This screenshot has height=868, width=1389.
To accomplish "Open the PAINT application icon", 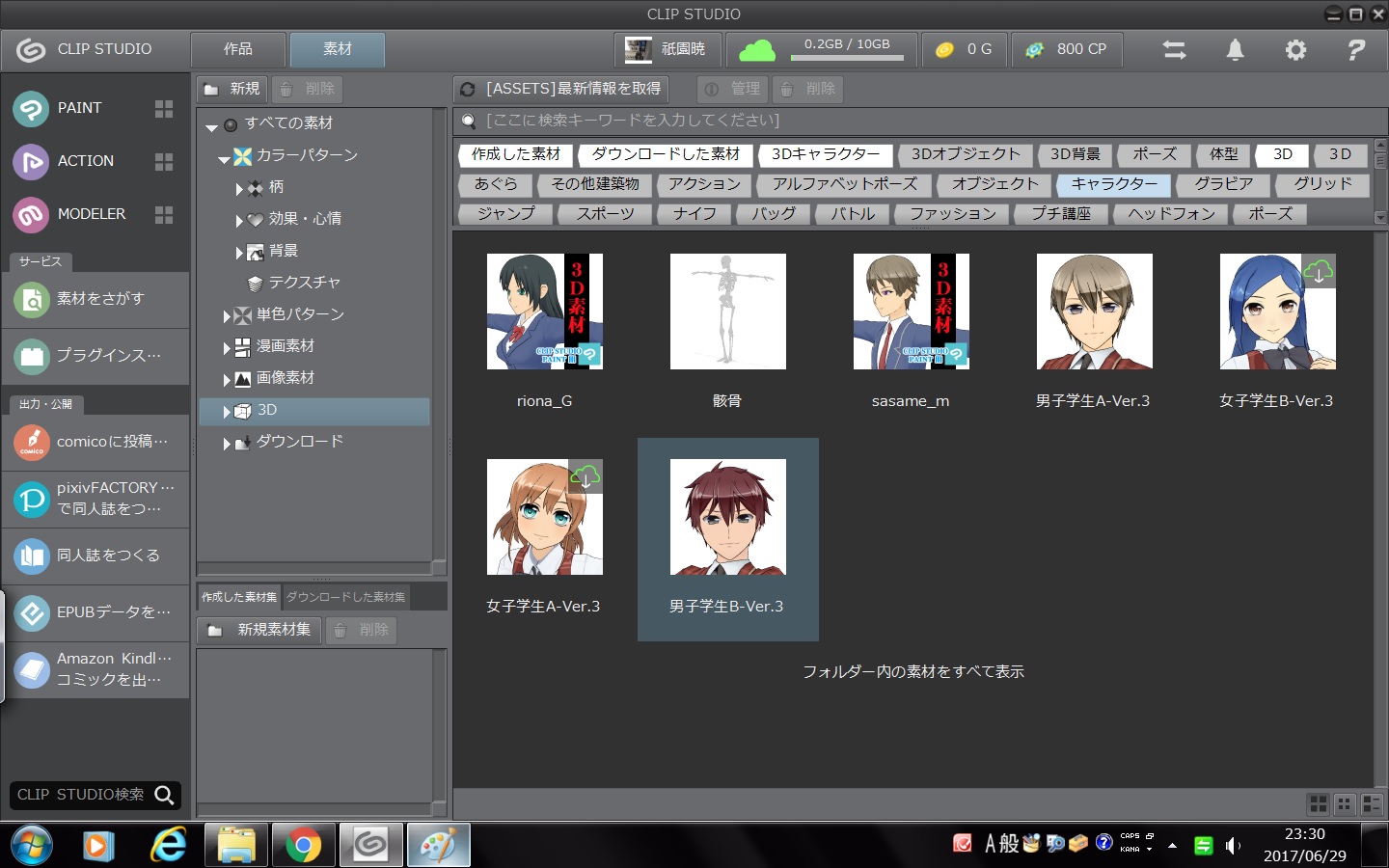I will click(31, 109).
